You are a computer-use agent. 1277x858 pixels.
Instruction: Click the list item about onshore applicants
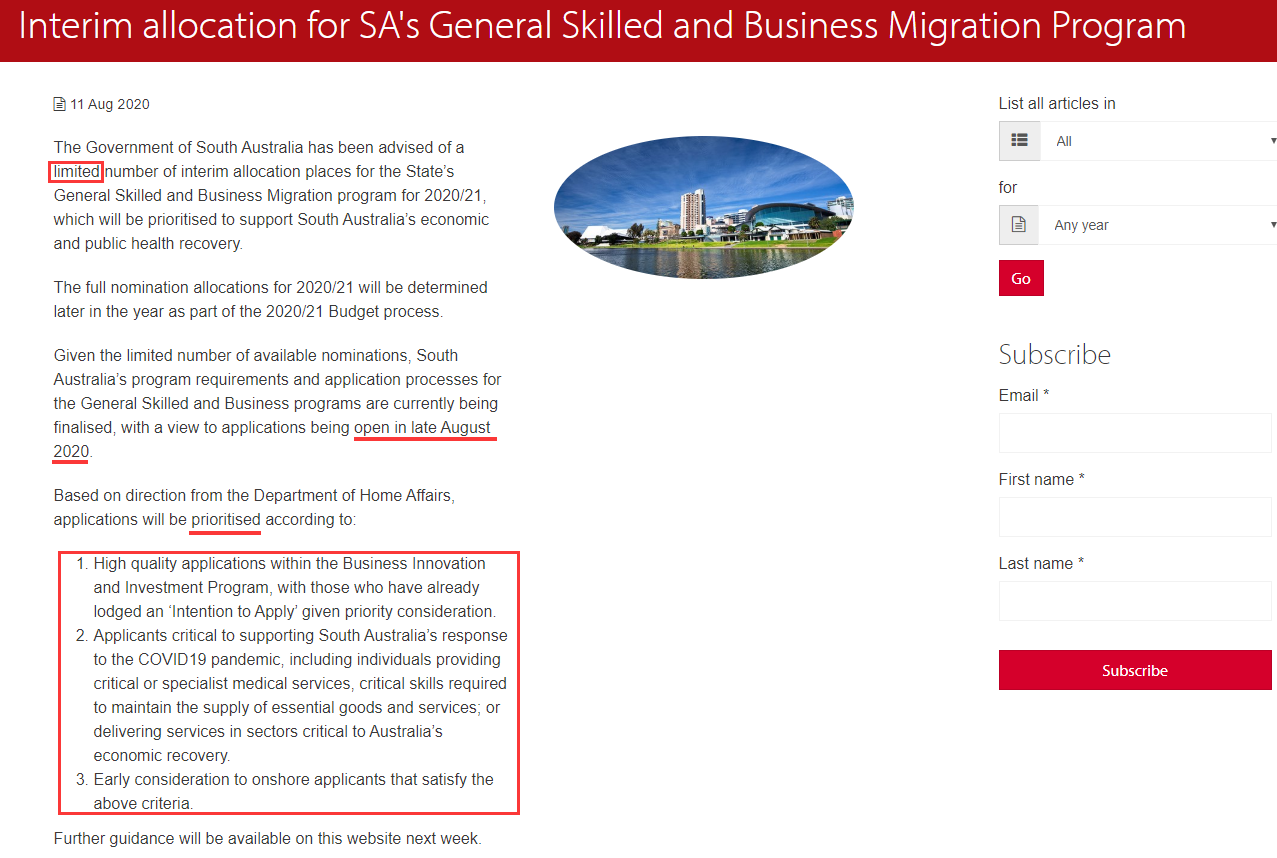point(292,791)
